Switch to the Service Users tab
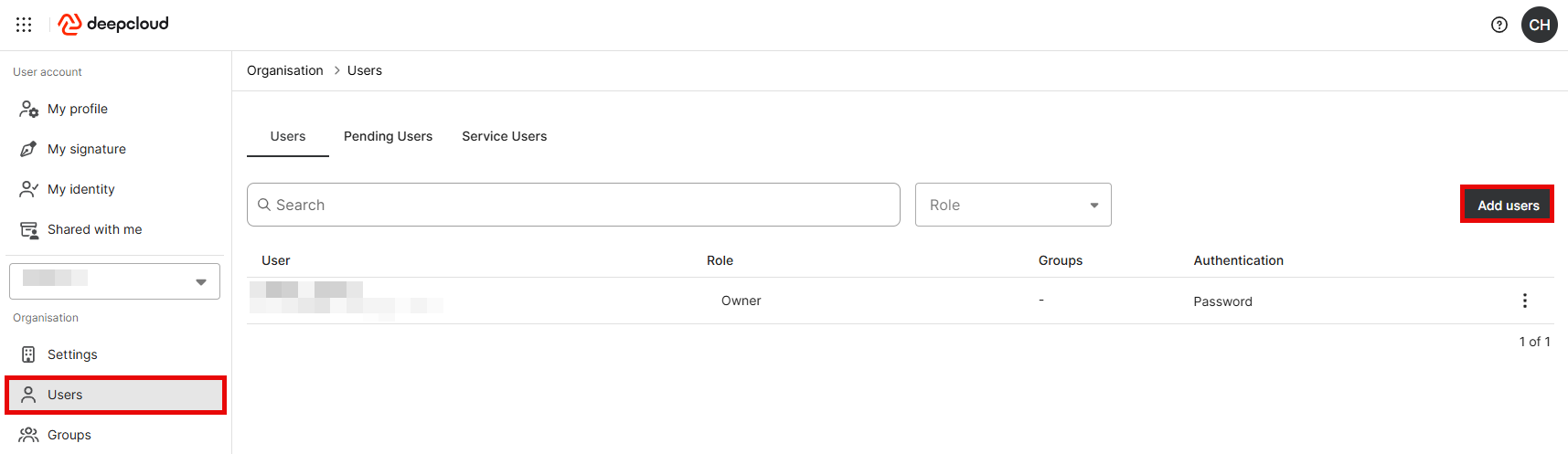Viewport: 1568px width, 454px height. pos(504,136)
